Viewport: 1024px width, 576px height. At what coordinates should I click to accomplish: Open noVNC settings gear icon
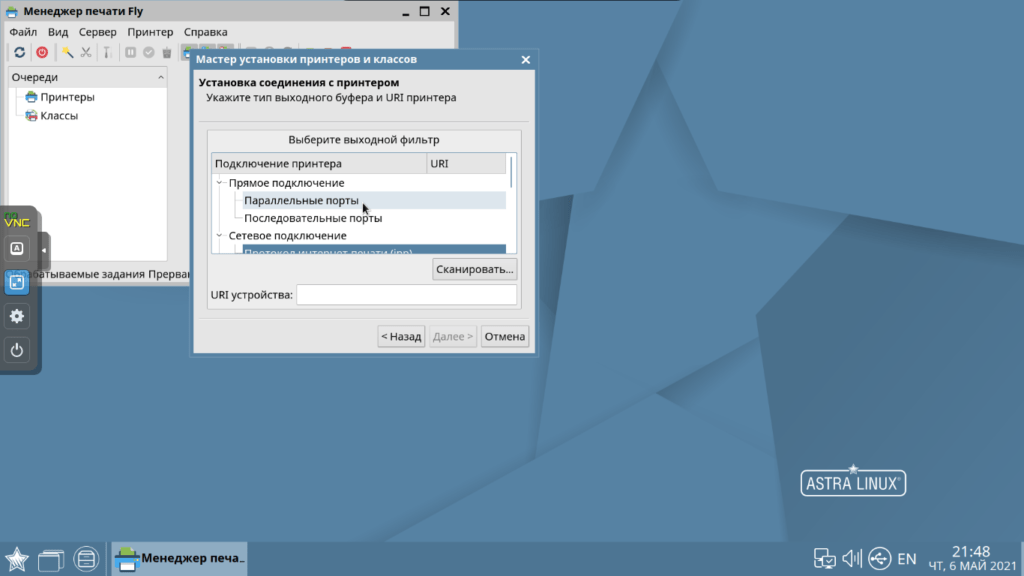[x=17, y=316]
